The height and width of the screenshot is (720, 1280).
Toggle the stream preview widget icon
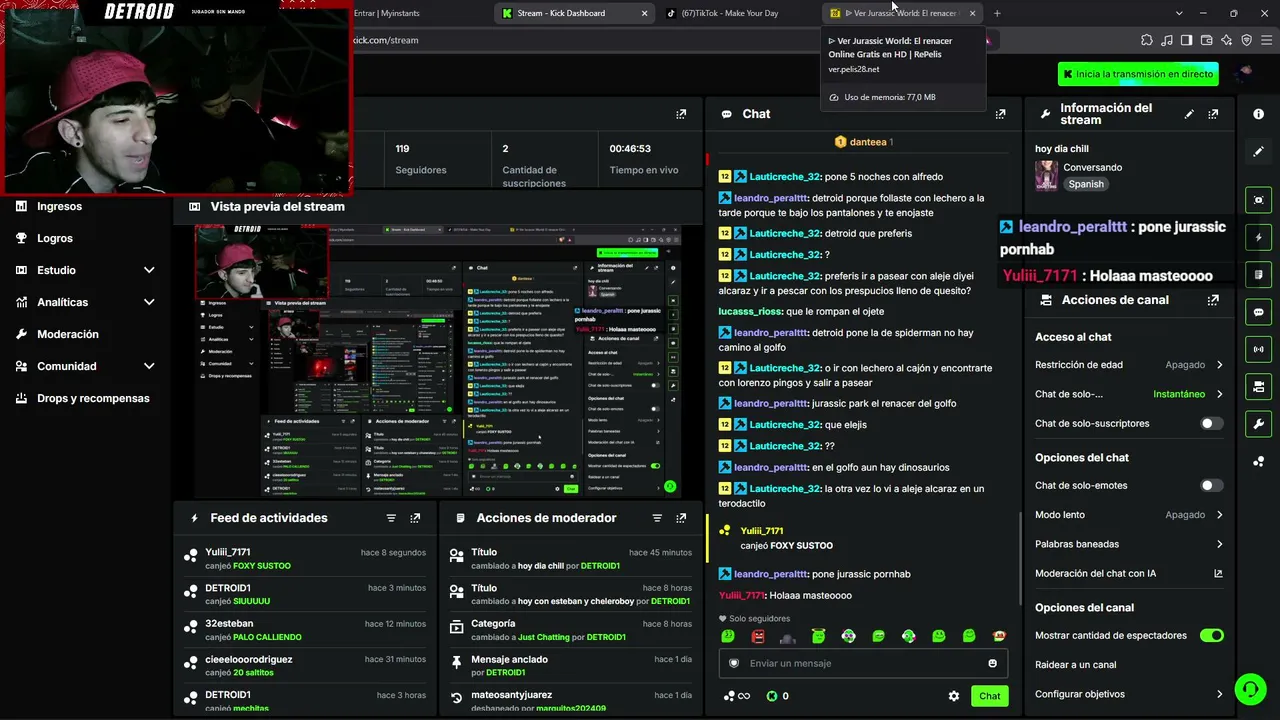pos(1258,200)
